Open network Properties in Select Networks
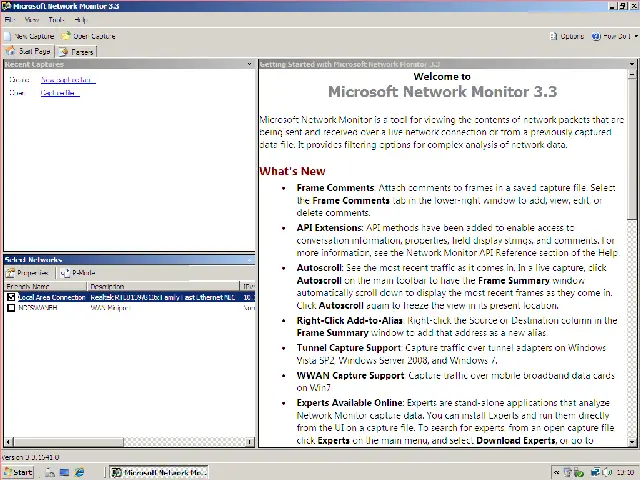 27,273
